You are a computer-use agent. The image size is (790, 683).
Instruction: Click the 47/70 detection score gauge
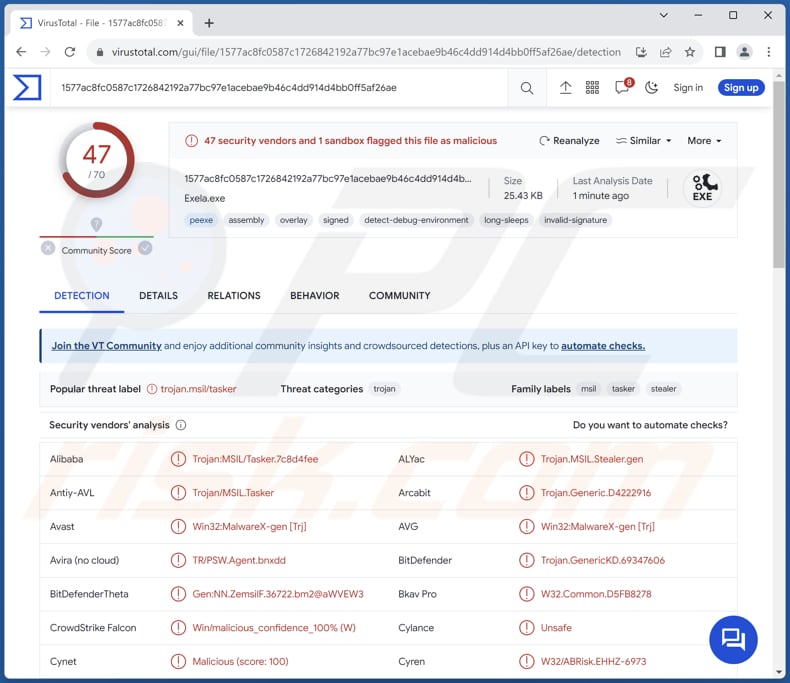tap(97, 160)
